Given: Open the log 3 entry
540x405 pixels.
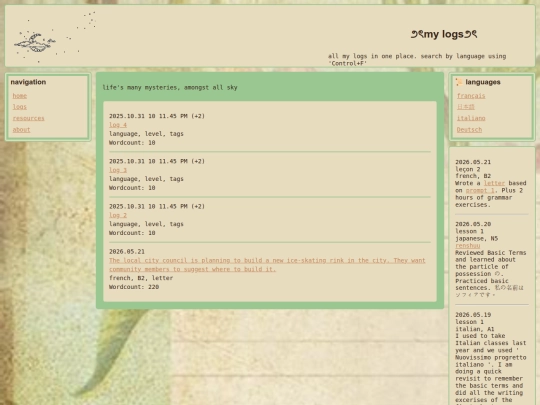Looking at the screenshot, I should point(118,170).
